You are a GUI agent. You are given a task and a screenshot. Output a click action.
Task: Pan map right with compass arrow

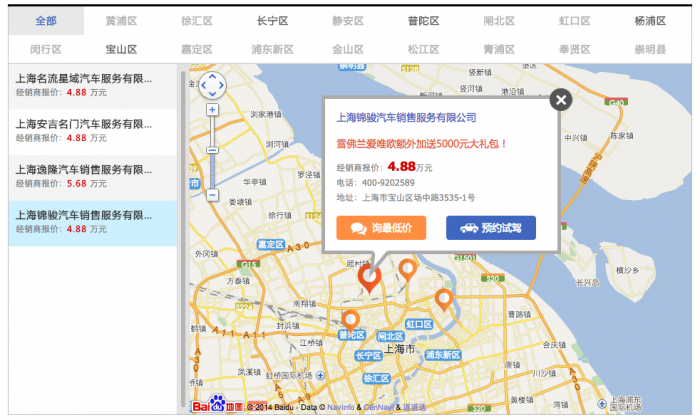pos(221,85)
